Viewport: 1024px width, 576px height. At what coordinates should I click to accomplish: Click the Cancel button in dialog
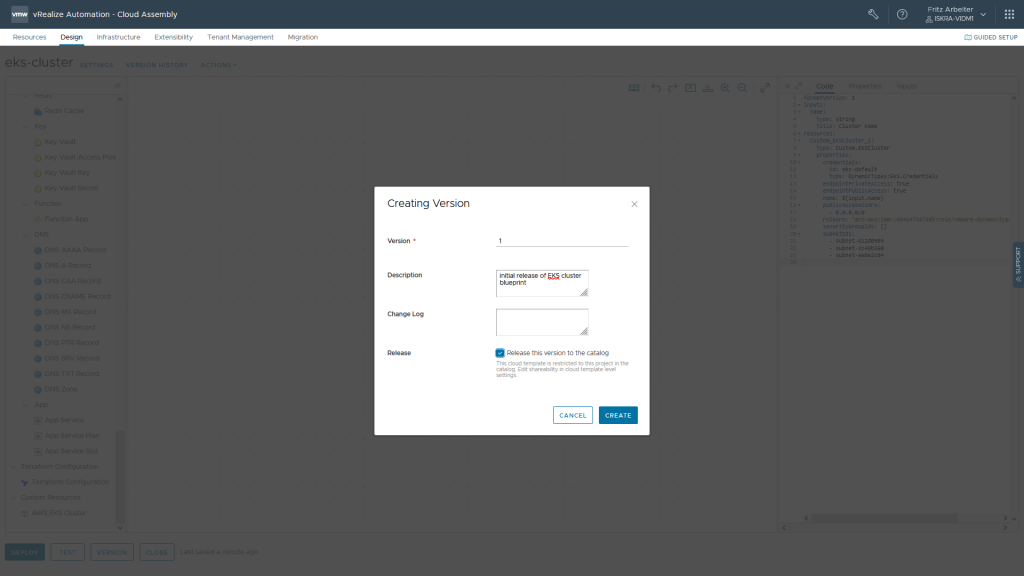573,415
